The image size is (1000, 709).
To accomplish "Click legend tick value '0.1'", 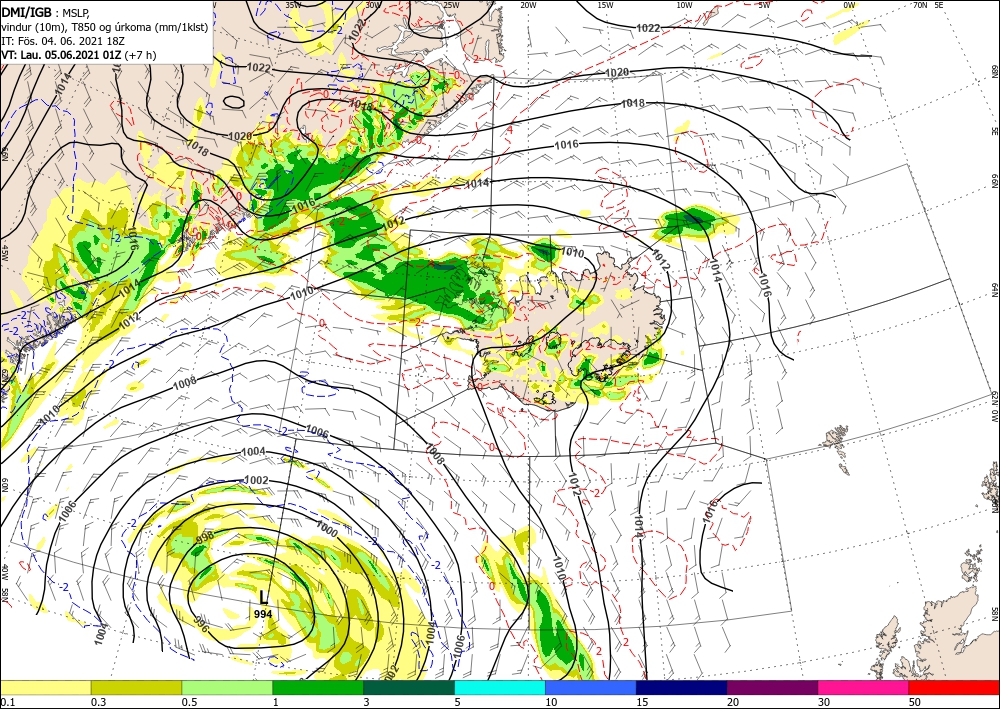I will pos(6,702).
